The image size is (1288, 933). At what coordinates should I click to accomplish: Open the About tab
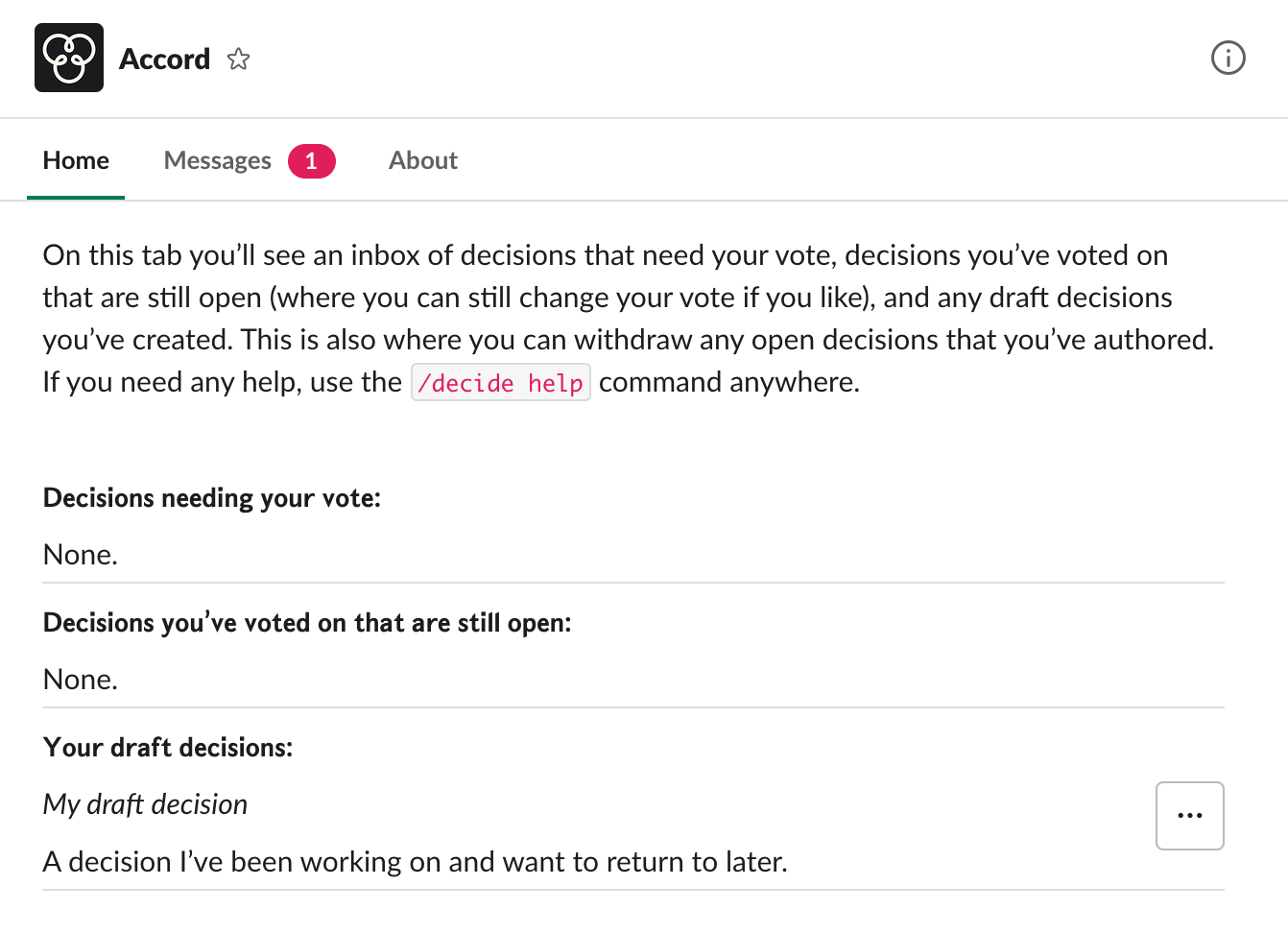422,160
